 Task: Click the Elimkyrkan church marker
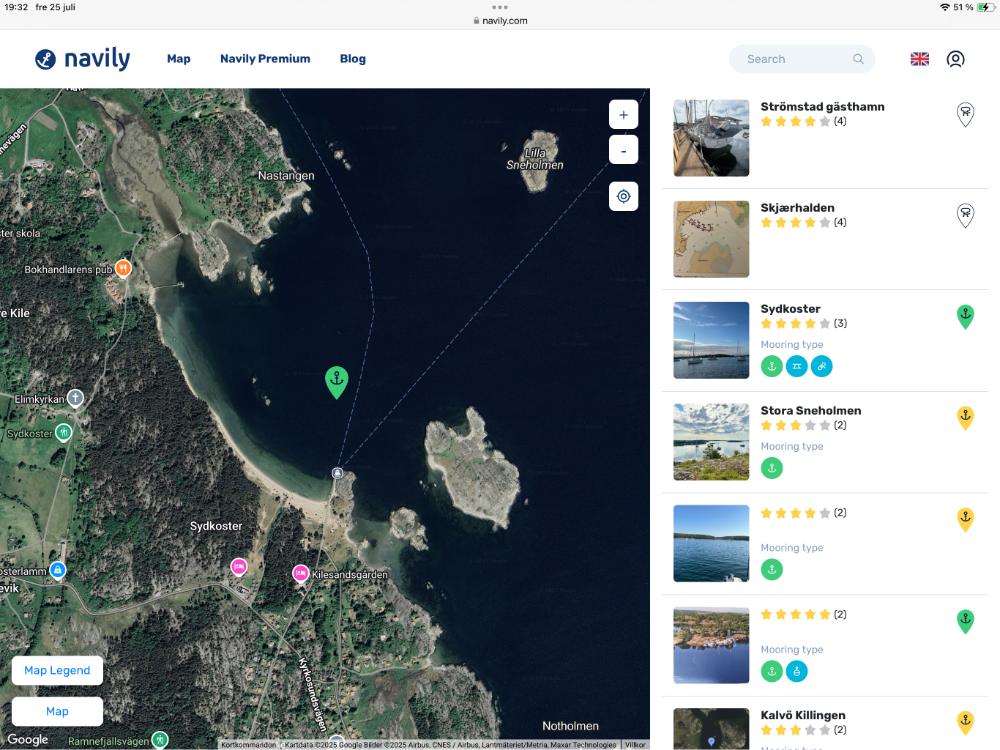pos(75,399)
